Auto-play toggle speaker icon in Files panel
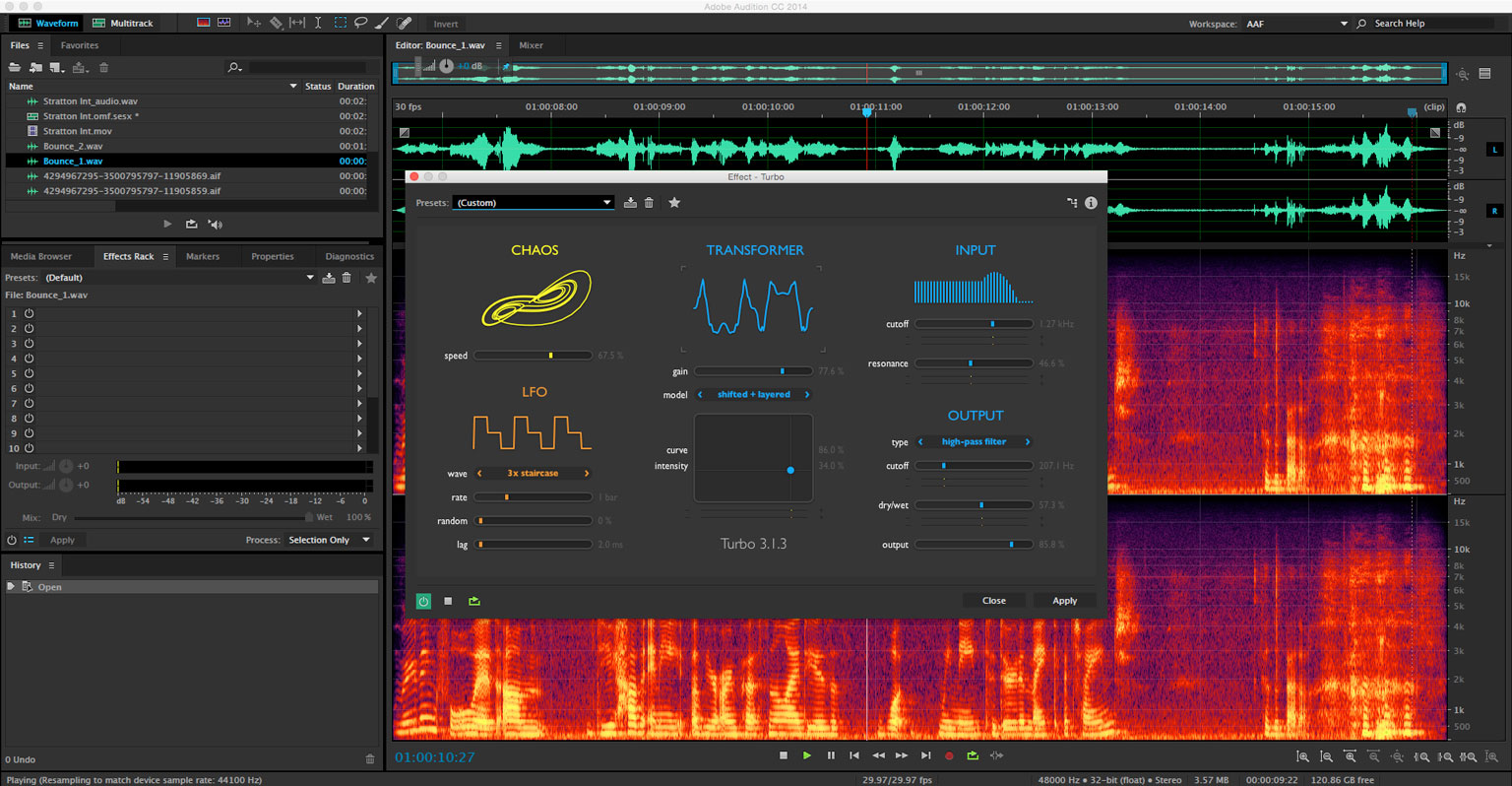The width and height of the screenshot is (1512, 786). [215, 225]
